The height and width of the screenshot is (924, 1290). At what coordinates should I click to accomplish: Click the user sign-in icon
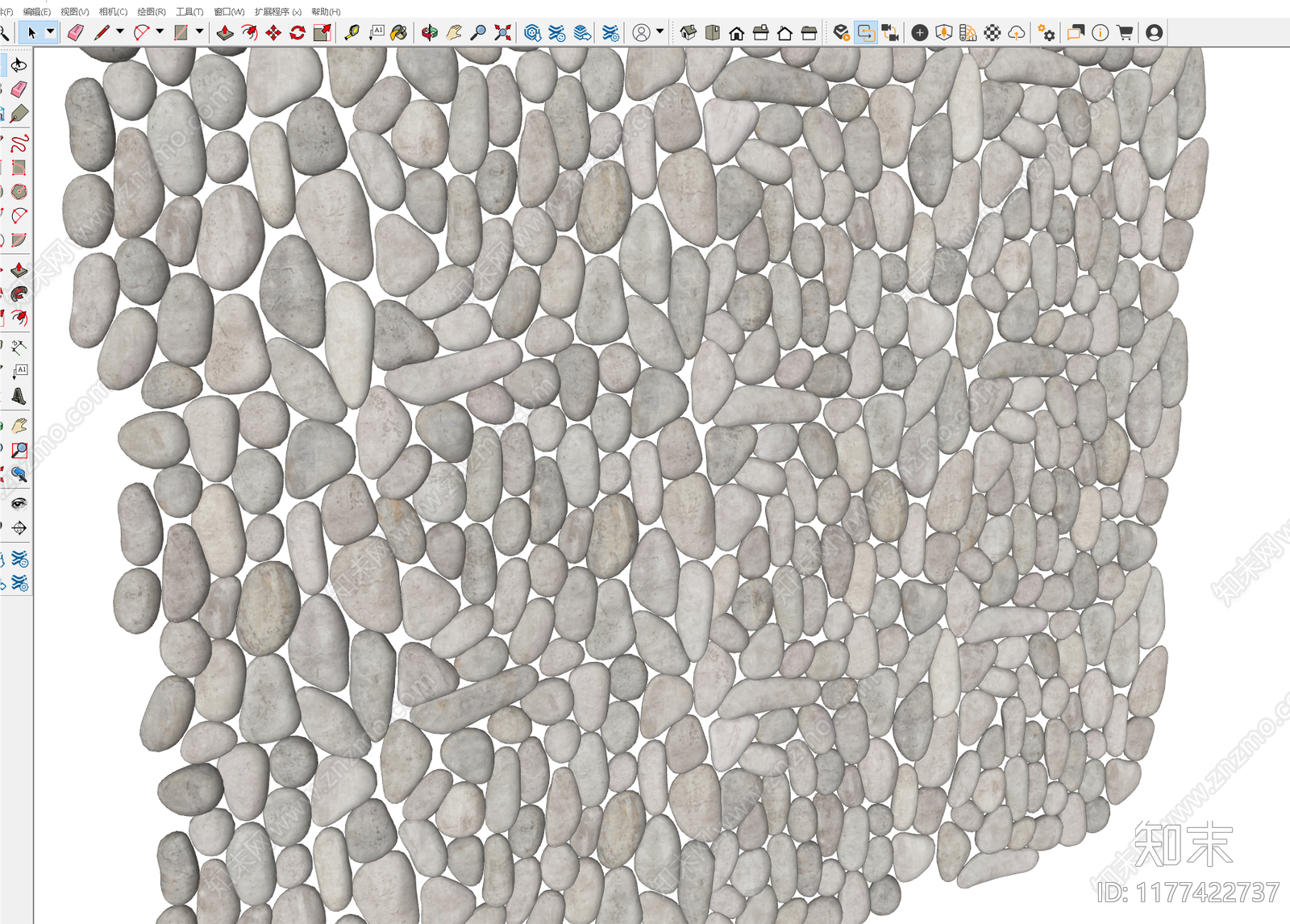tap(641, 33)
